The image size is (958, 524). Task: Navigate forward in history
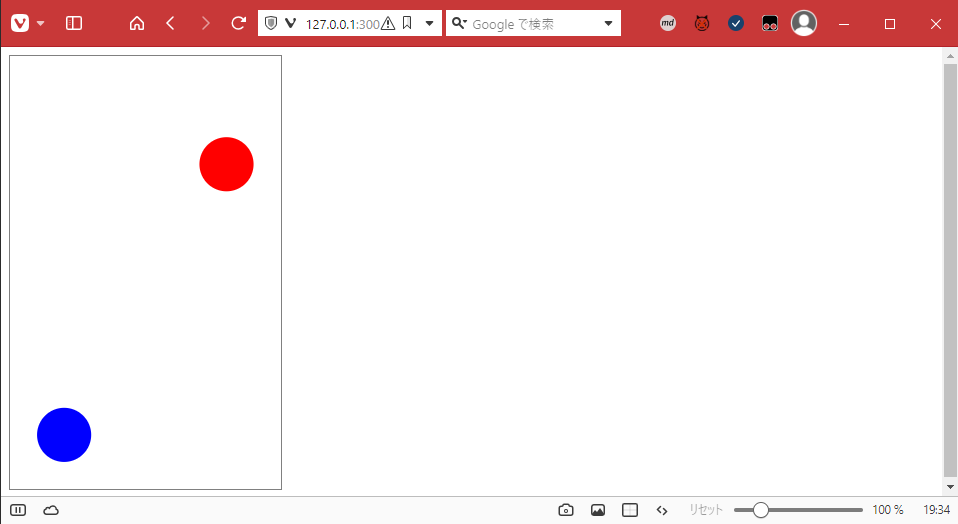(205, 24)
